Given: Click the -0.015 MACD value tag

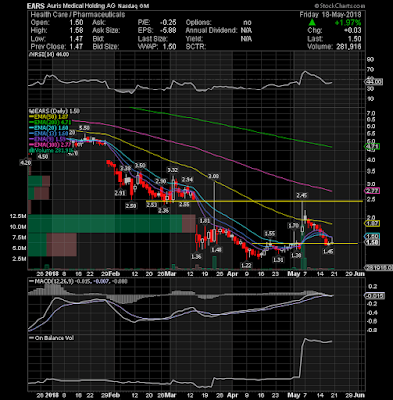Looking at the screenshot, I should (x=375, y=296).
